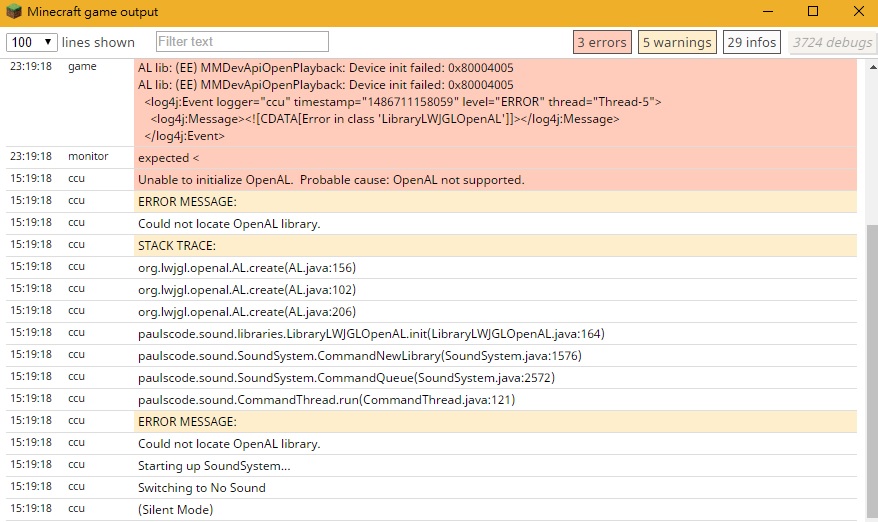
Task: Select the CommandThread.run stack trace line
Action: 326,400
